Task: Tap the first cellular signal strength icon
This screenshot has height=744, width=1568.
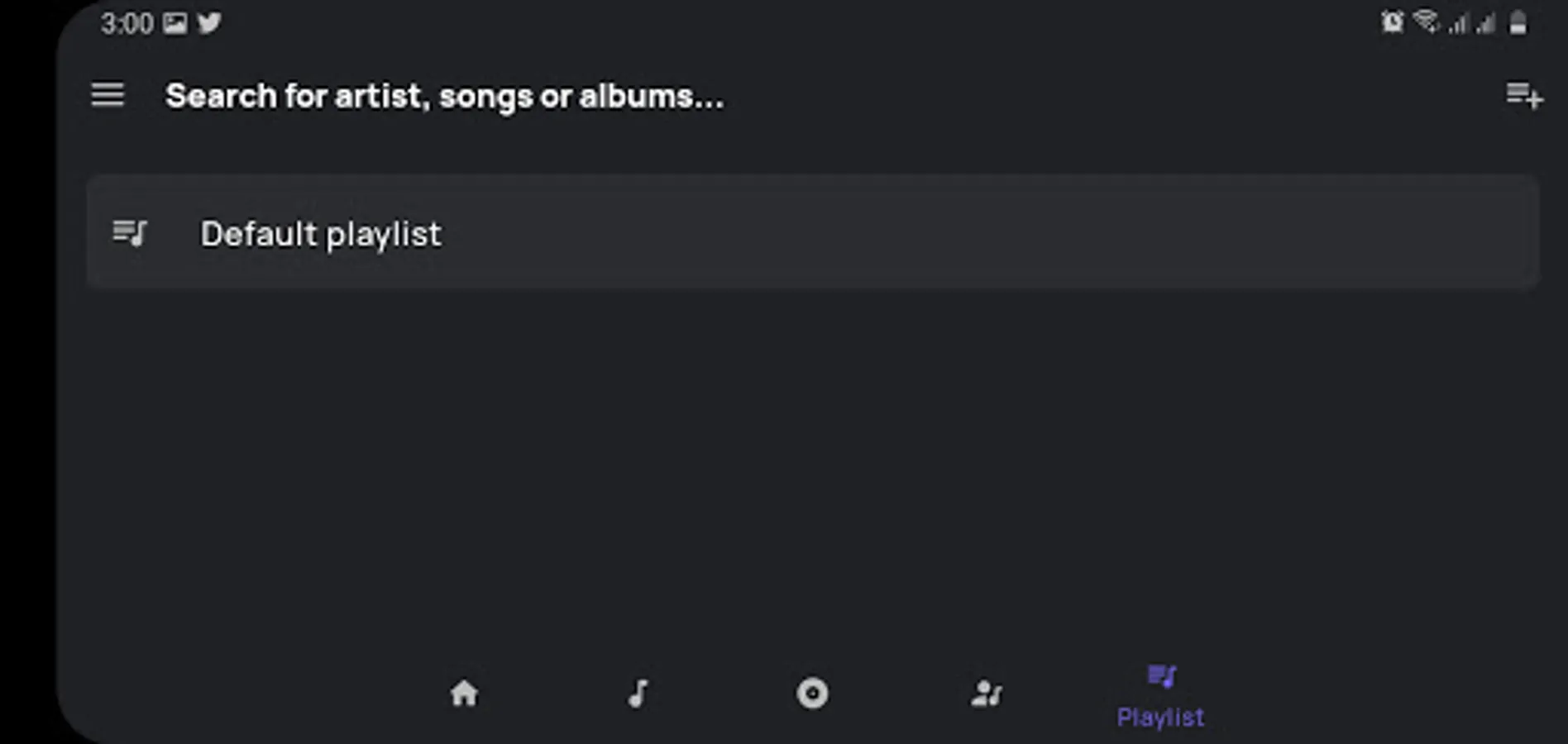Action: pyautogui.click(x=1458, y=23)
